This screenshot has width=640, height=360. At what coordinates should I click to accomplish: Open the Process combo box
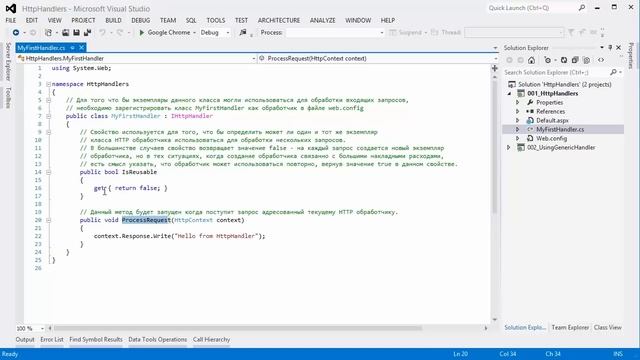click(335, 33)
